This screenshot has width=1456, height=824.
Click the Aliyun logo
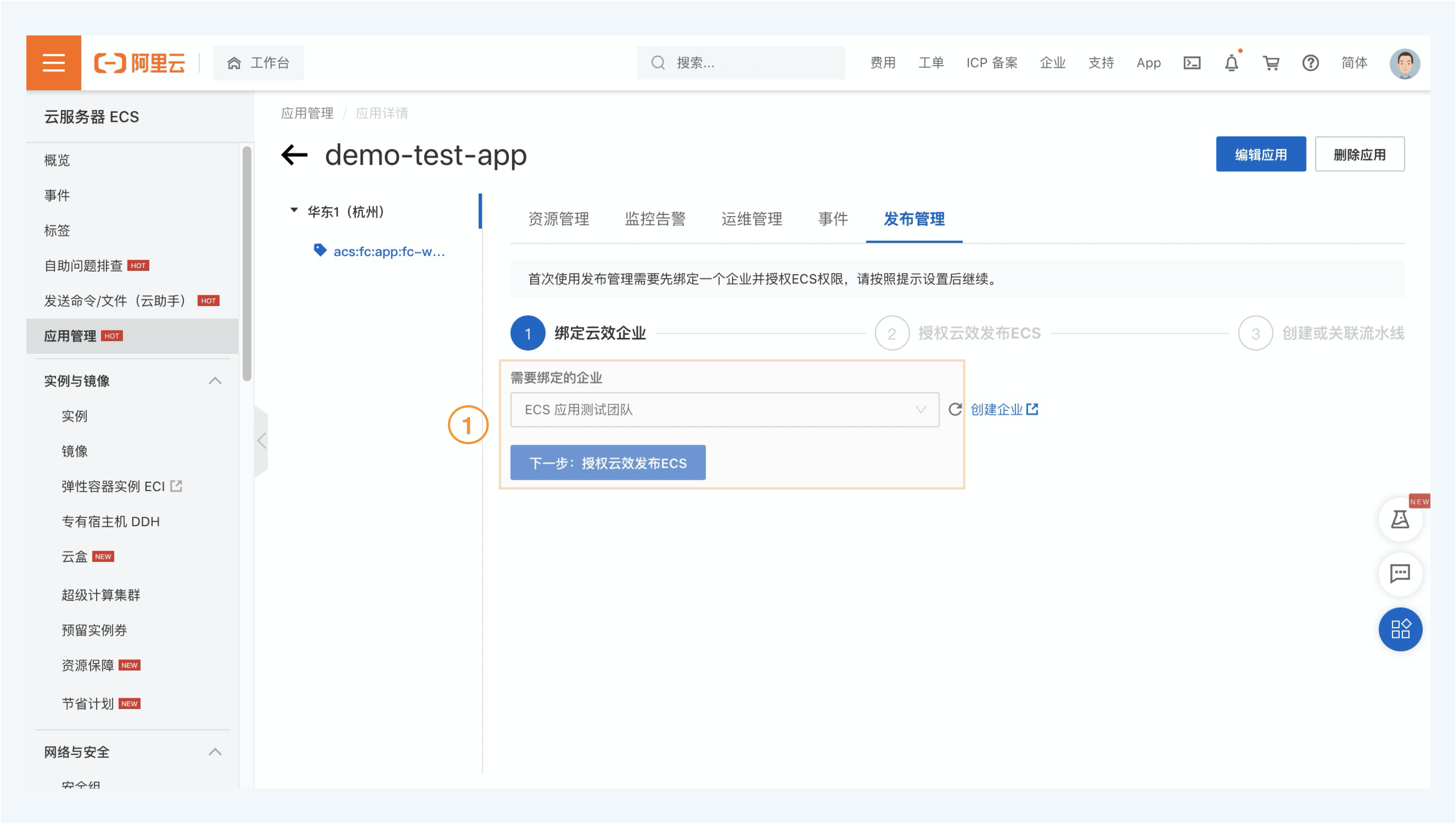pyautogui.click(x=140, y=63)
